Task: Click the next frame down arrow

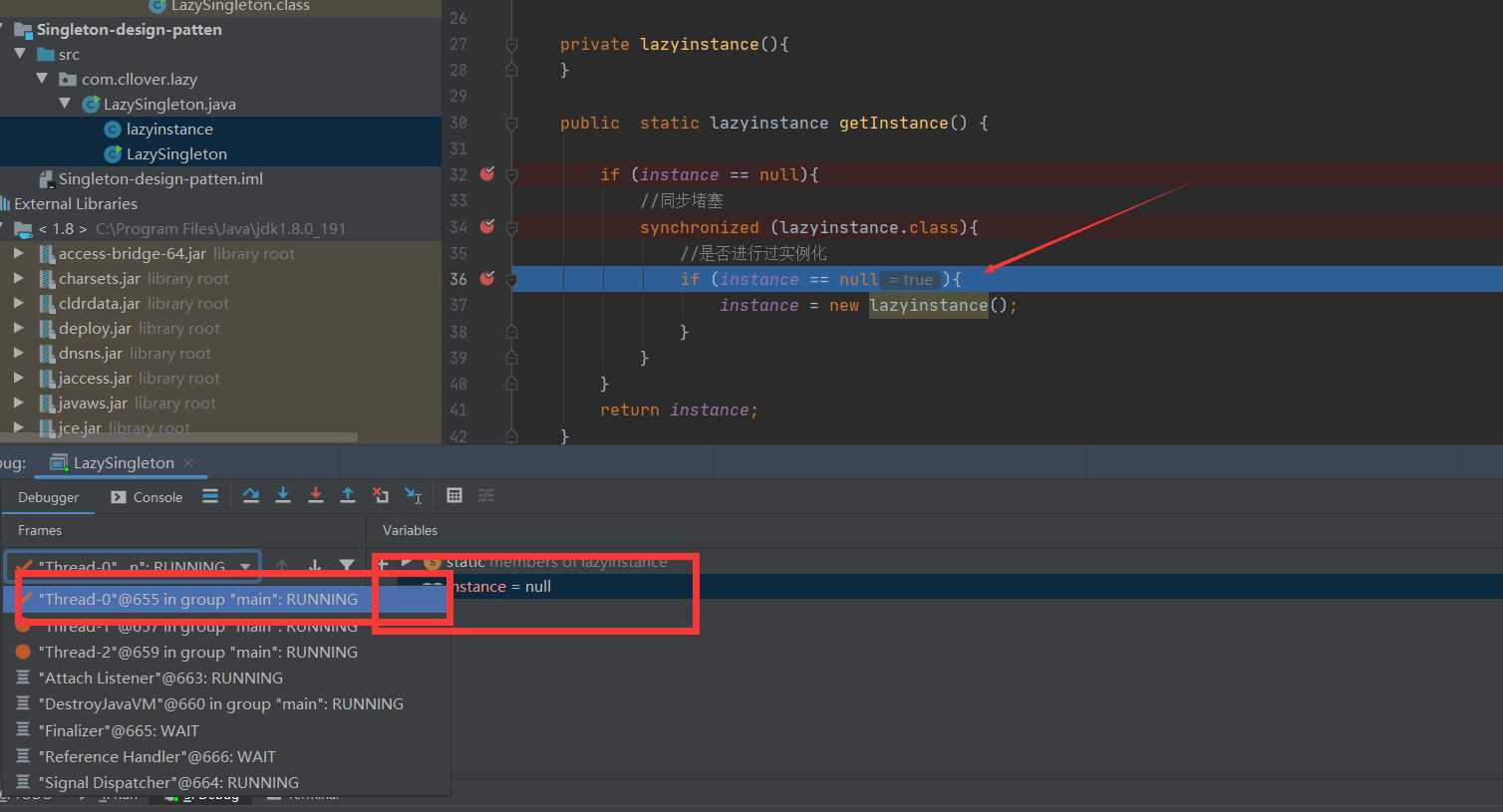Action: click(315, 565)
